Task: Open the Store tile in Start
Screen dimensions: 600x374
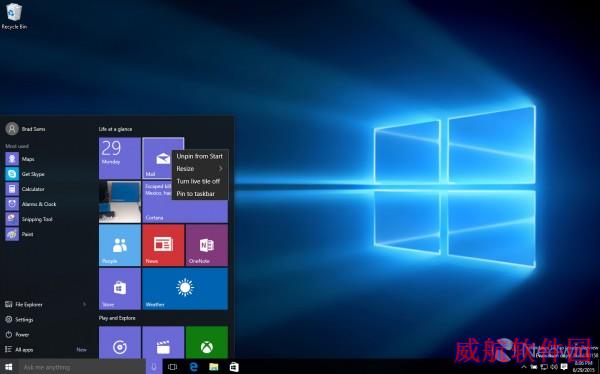Action: [x=120, y=289]
